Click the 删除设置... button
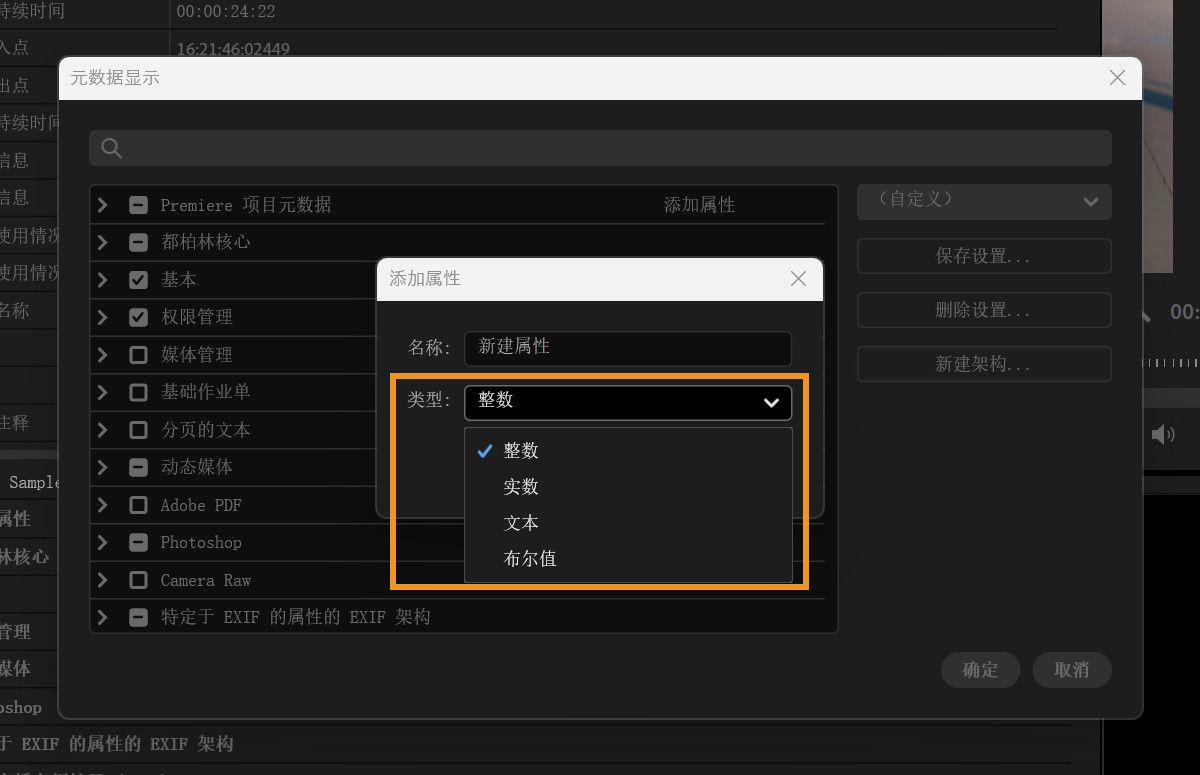Screen dimensions: 1200x775 click(x=984, y=310)
